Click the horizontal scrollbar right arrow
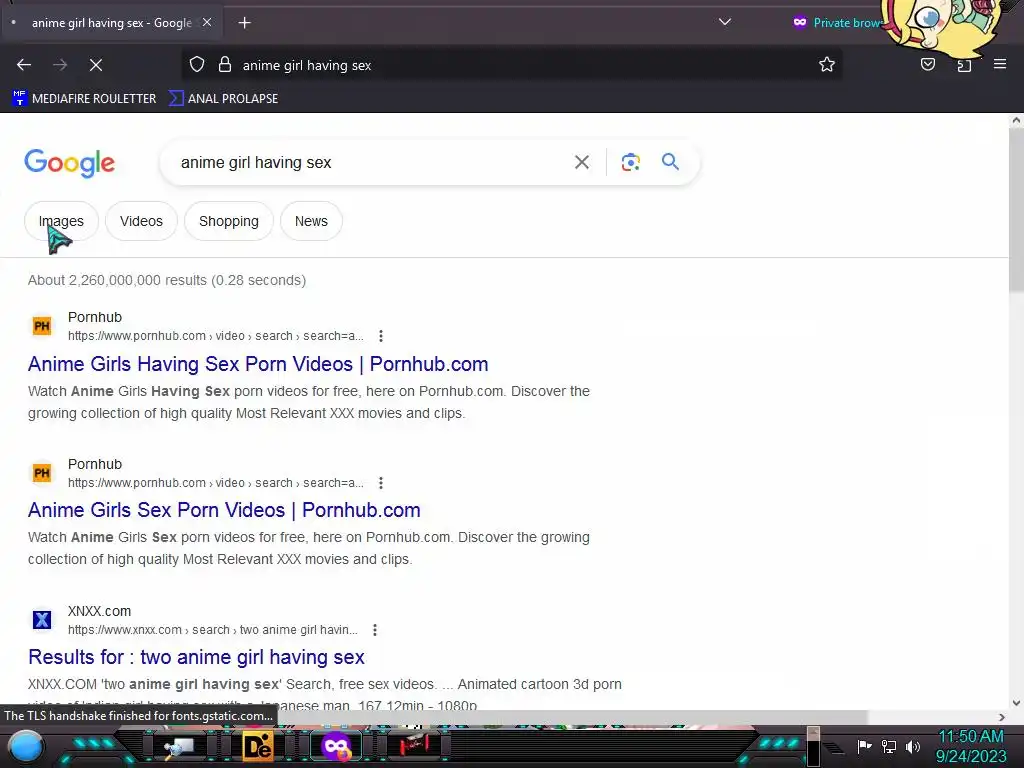This screenshot has width=1024, height=768. (1002, 717)
